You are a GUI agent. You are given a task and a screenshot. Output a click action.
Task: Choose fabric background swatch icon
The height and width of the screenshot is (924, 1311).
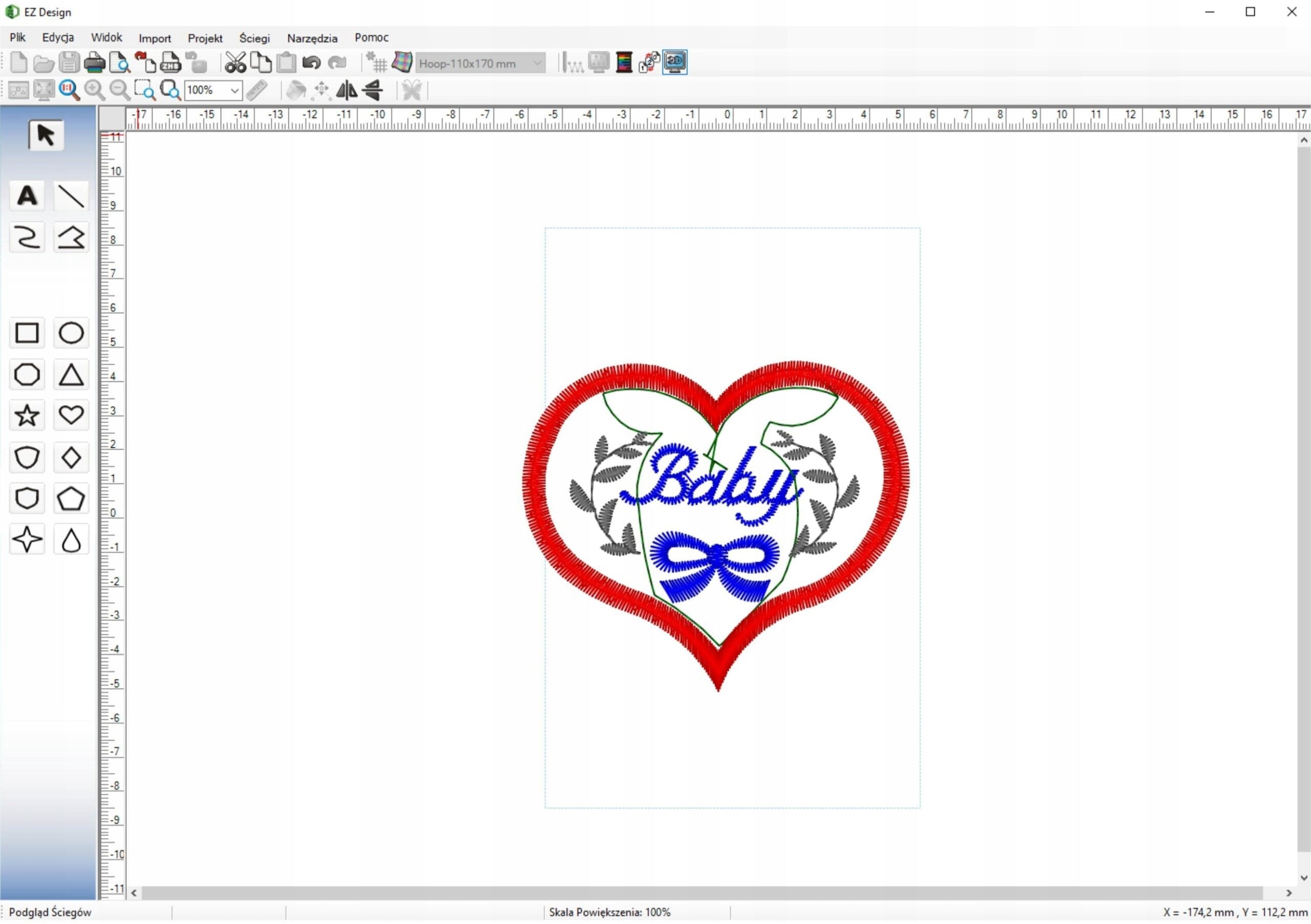402,62
